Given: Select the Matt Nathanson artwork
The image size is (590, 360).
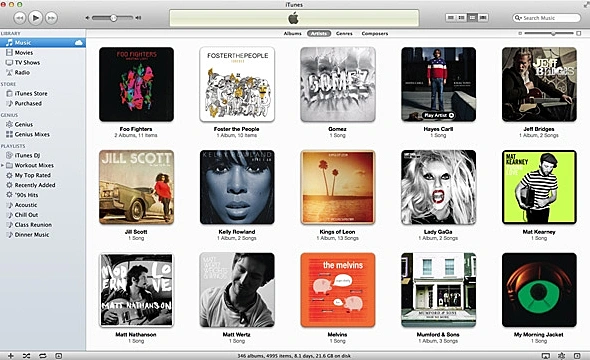Looking at the screenshot, I should [136, 290].
